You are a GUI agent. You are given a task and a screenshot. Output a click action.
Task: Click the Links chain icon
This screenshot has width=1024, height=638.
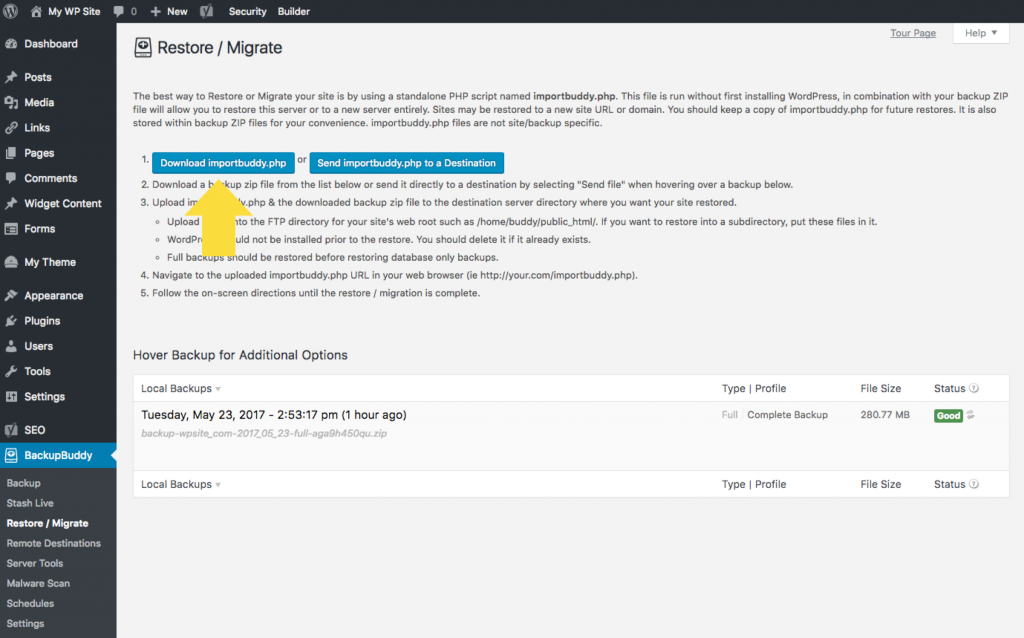click(x=11, y=128)
